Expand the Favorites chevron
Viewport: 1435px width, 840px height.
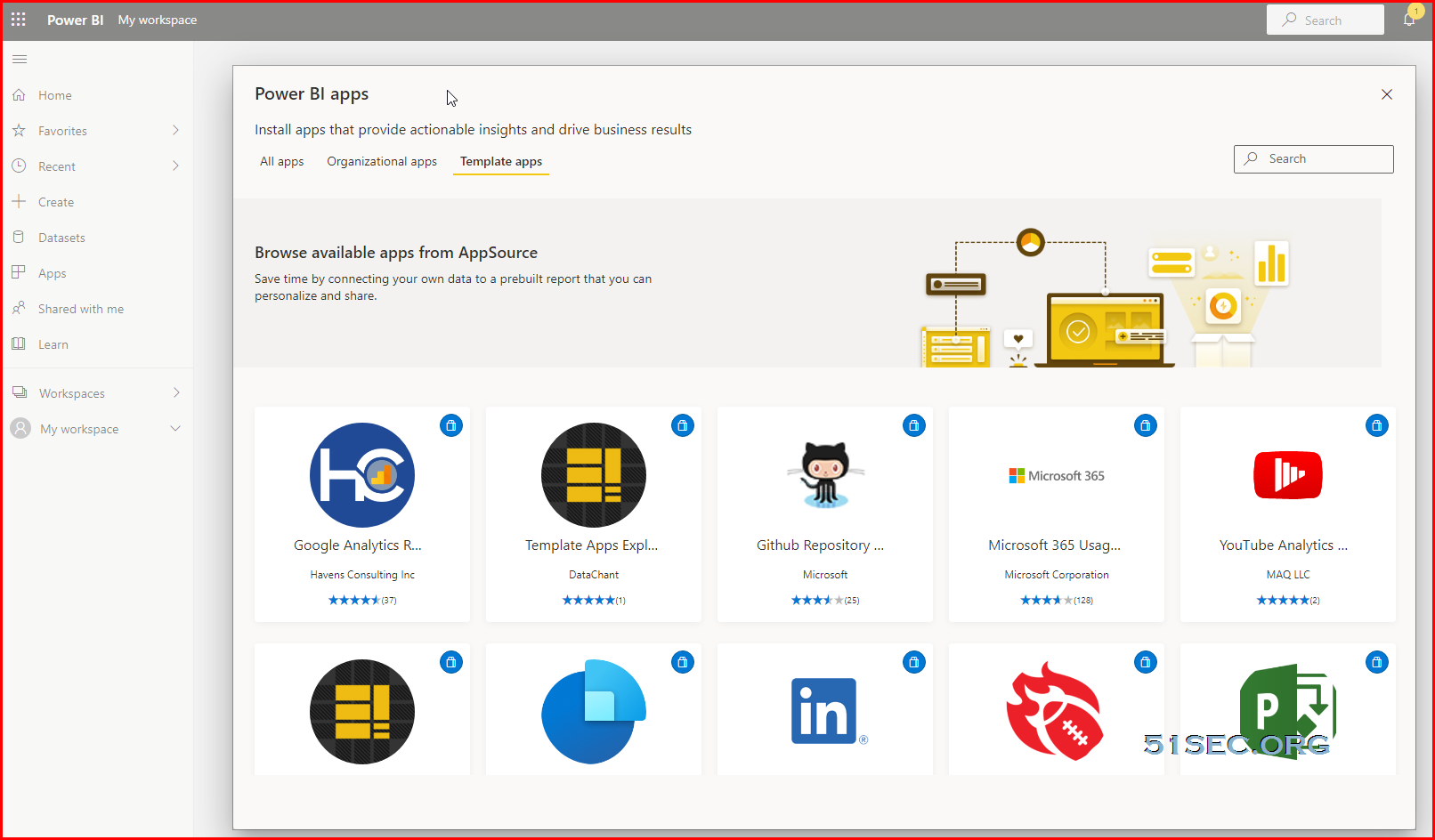click(175, 130)
